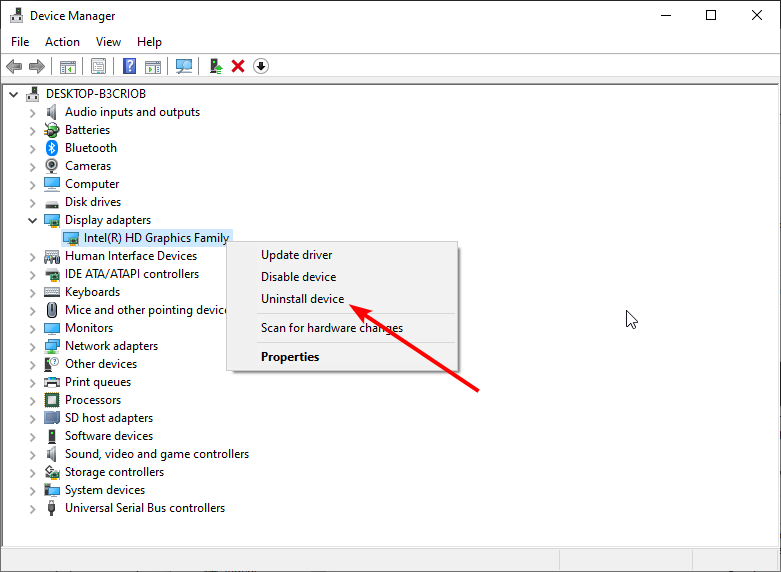The height and width of the screenshot is (572, 781).
Task: Expand Human Interface Devices chevron
Action: (x=32, y=256)
